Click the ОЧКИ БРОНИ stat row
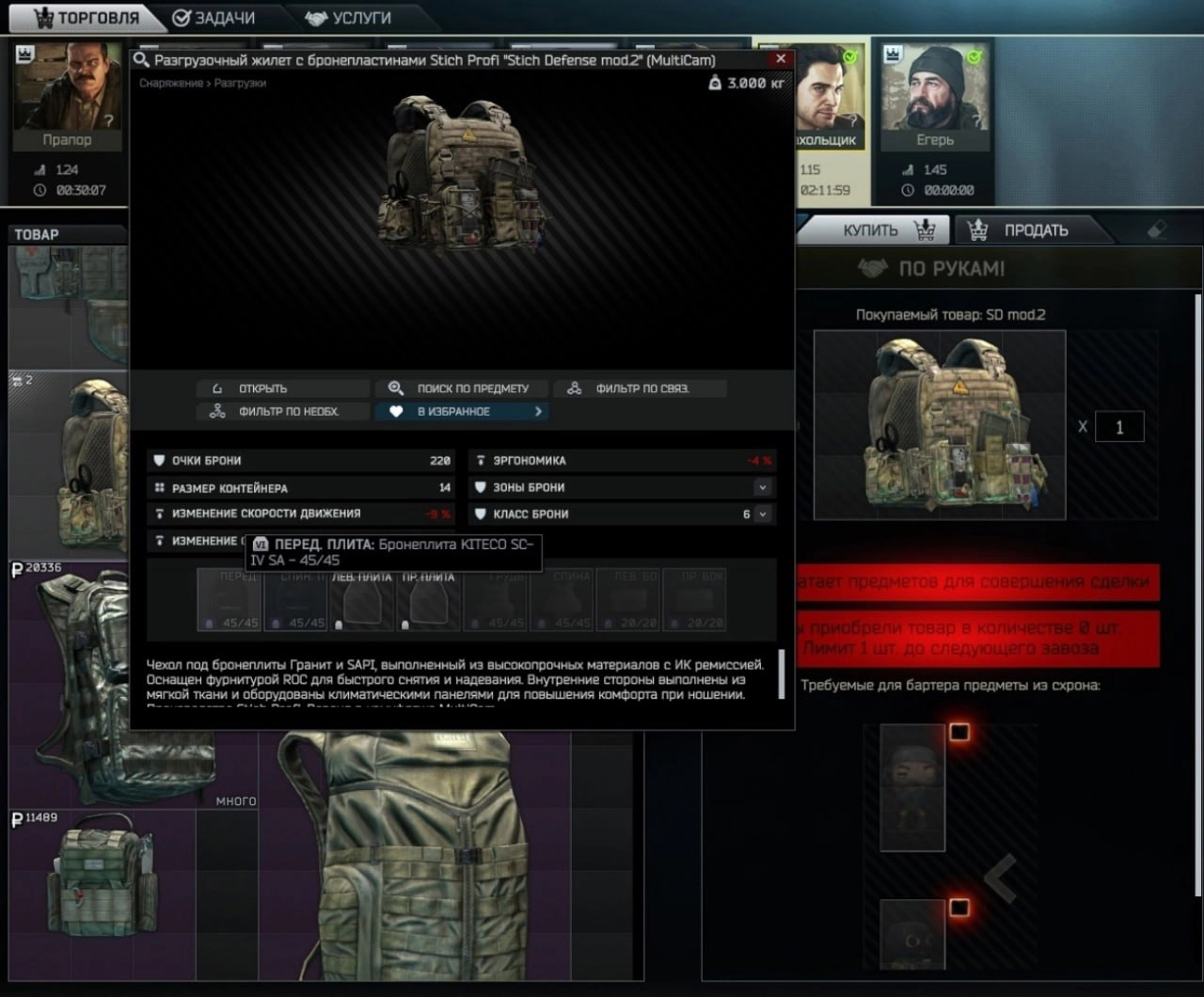1204x997 pixels. click(302, 461)
